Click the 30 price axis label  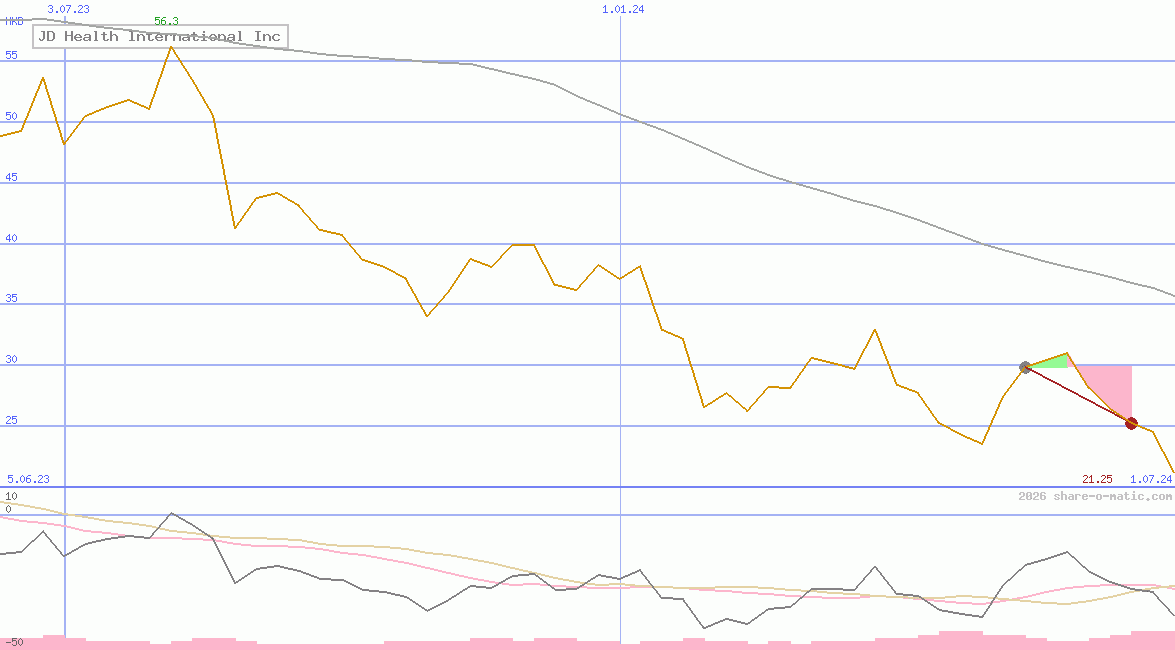(x=11, y=360)
